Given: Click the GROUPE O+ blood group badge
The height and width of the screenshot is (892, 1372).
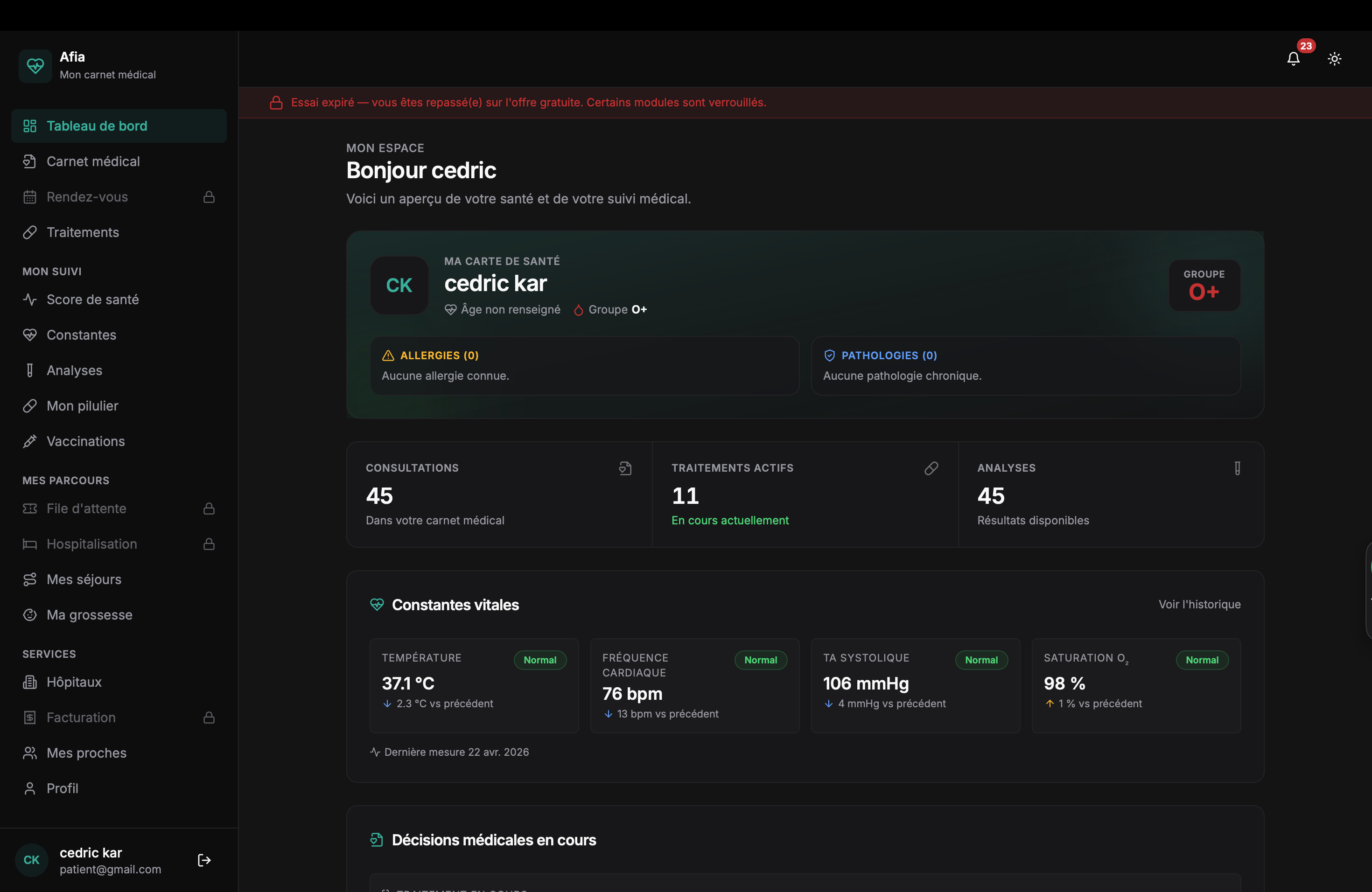Looking at the screenshot, I should pyautogui.click(x=1204, y=285).
